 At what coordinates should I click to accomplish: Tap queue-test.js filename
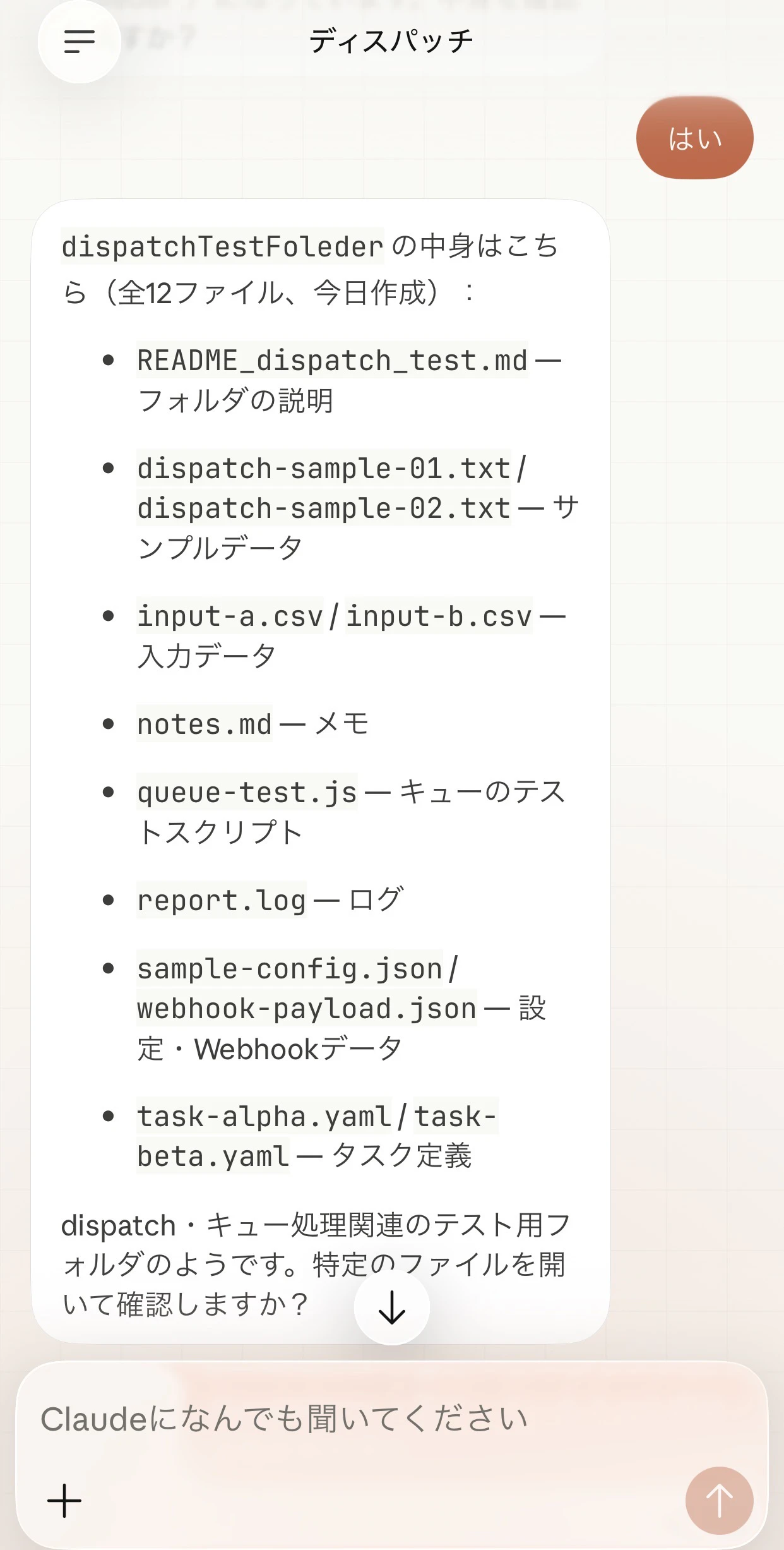(x=247, y=792)
